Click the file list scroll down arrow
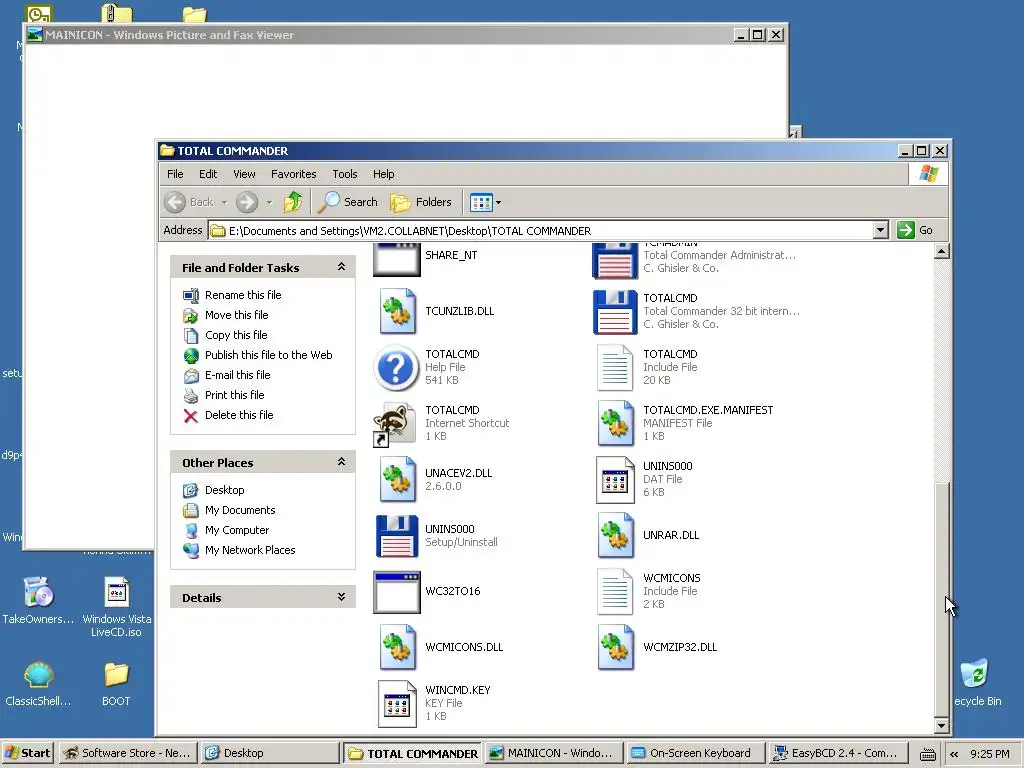The image size is (1024, 768). click(941, 725)
